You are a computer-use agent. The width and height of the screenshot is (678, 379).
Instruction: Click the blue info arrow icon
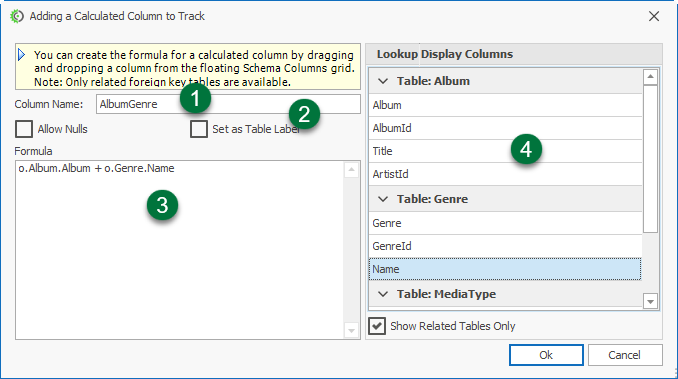tap(22, 55)
